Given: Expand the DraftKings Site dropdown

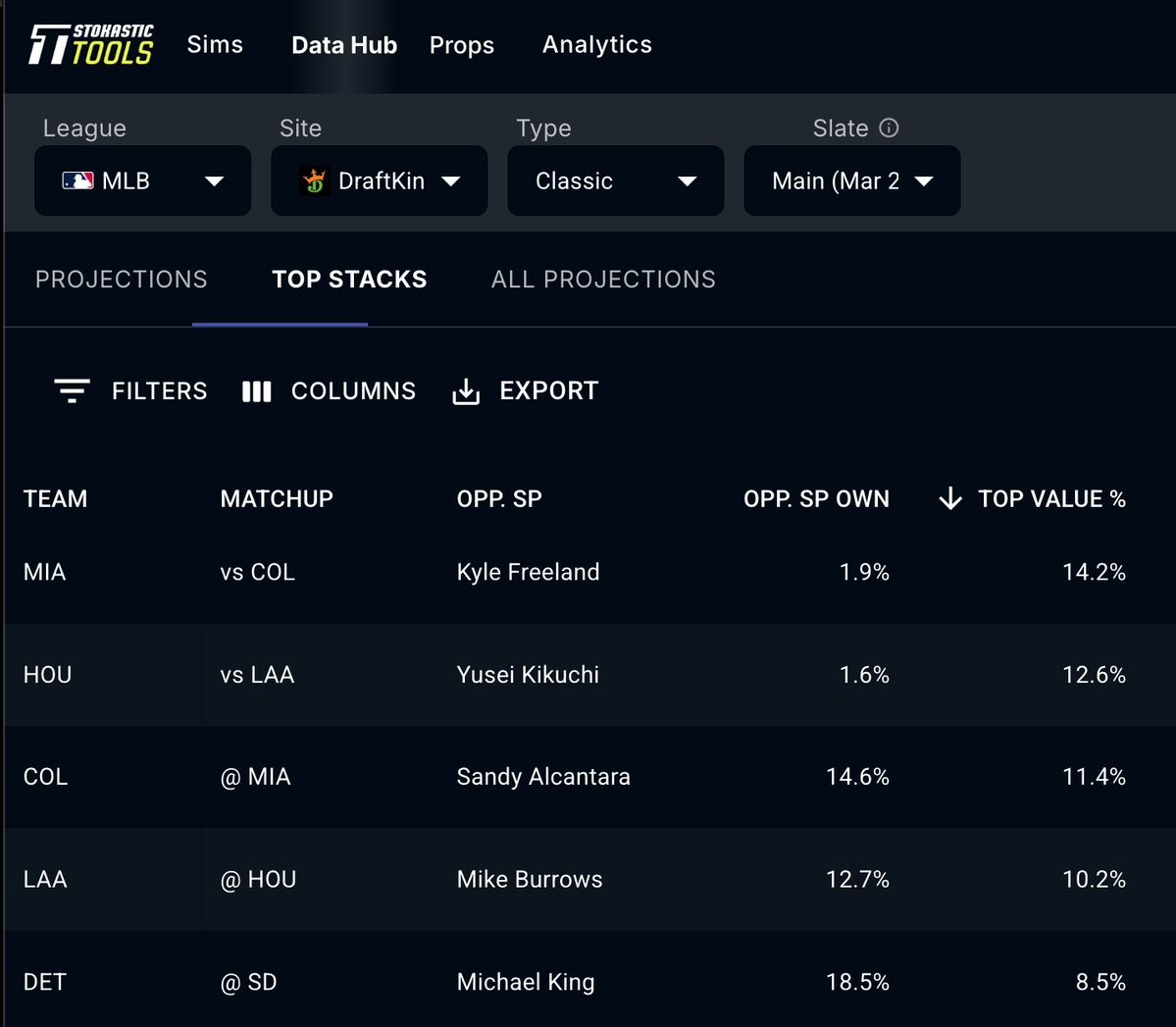Looking at the screenshot, I should tap(380, 180).
